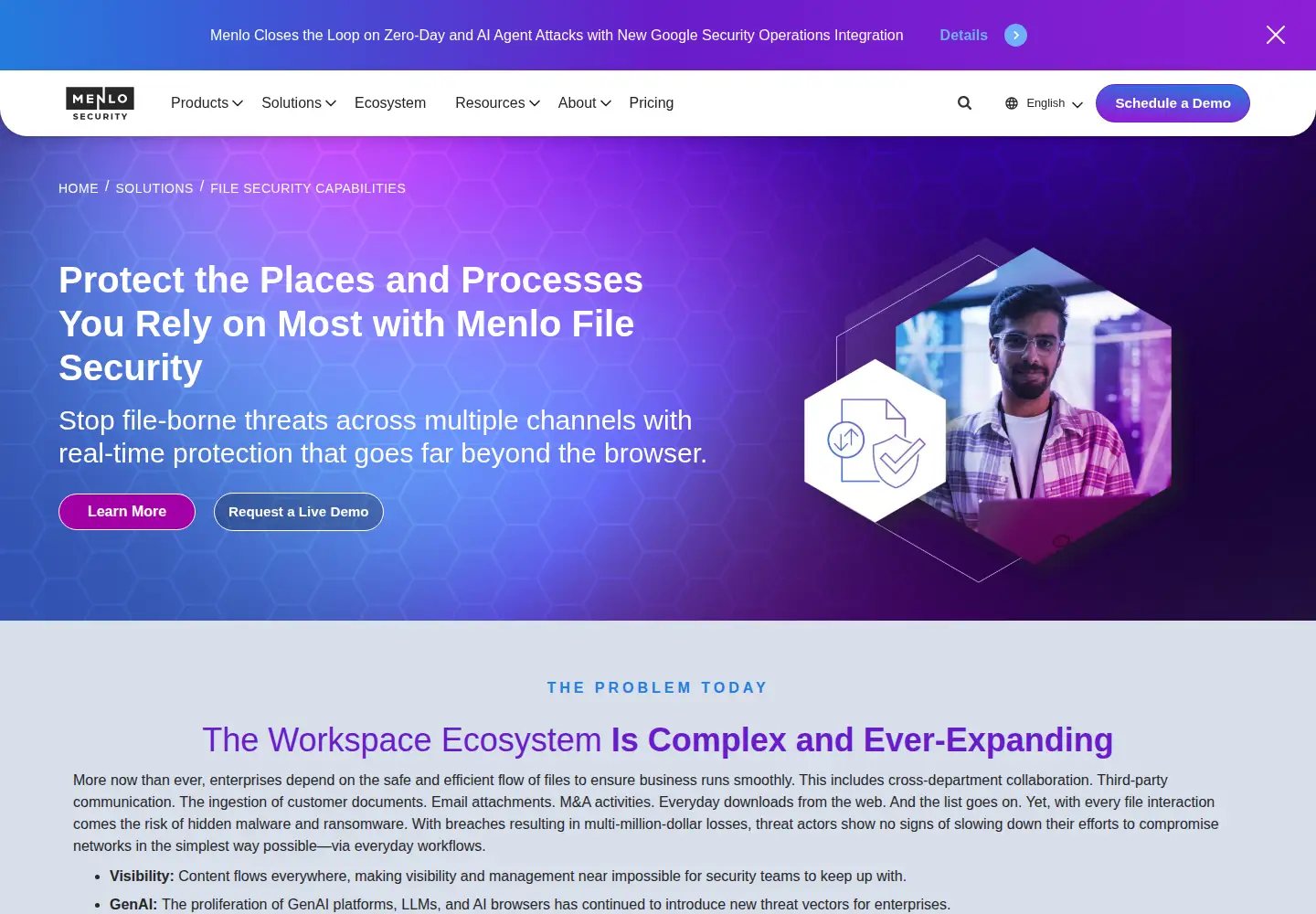Click 'The Workspace Ecosystem Is Complex' heading

tap(658, 739)
